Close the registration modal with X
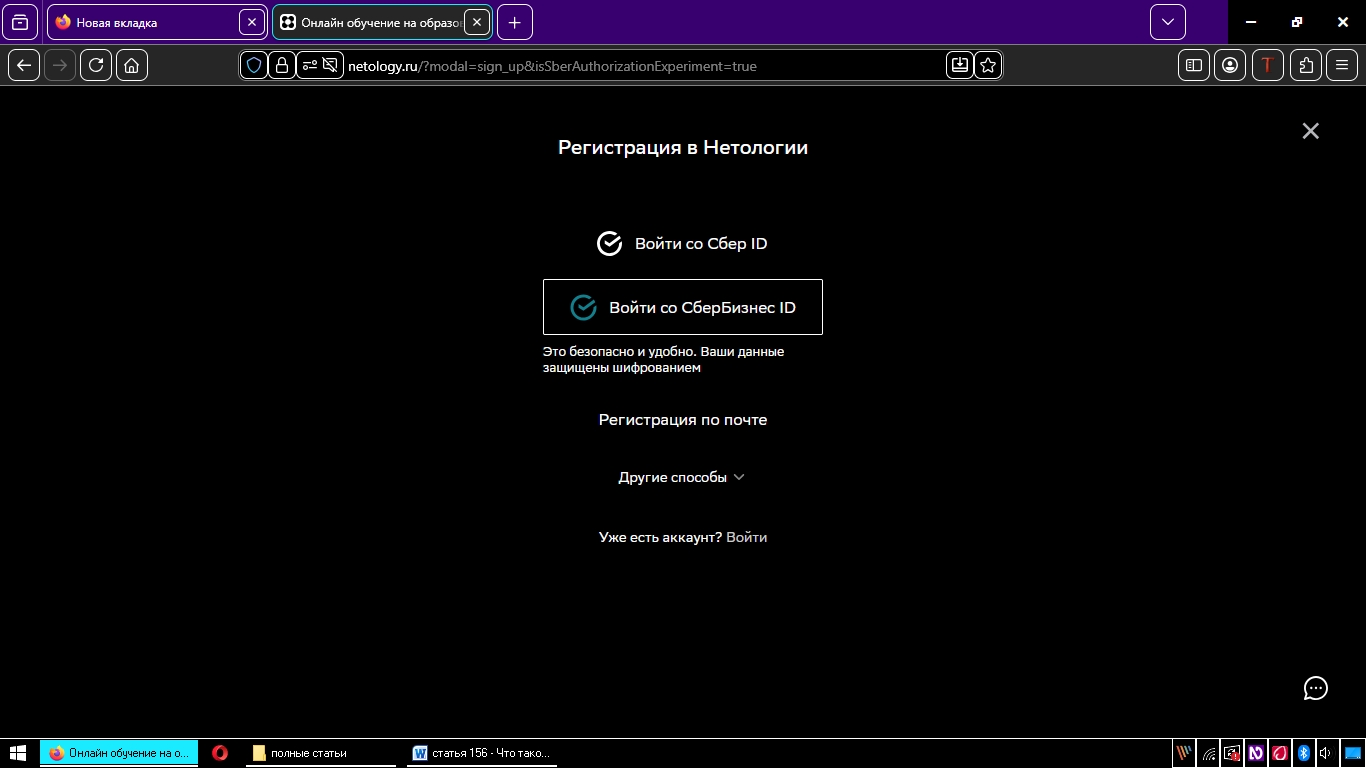The image size is (1366, 768). click(1310, 131)
